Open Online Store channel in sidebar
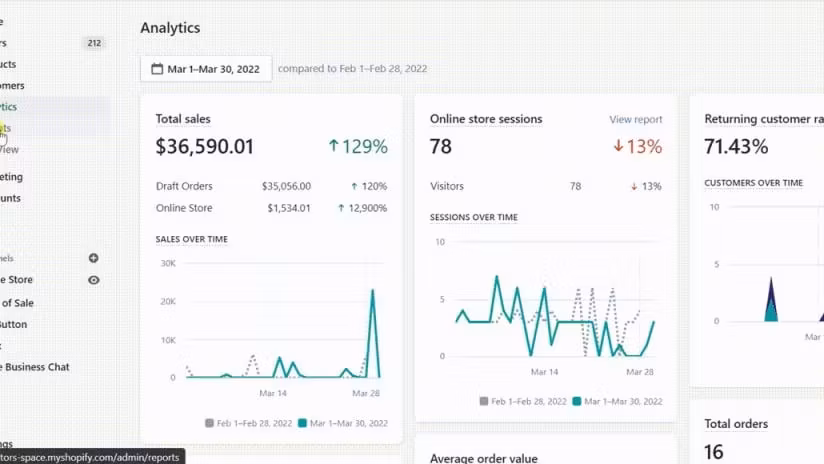Screen dimensions: 824x464 pyautogui.click(x=16, y=280)
